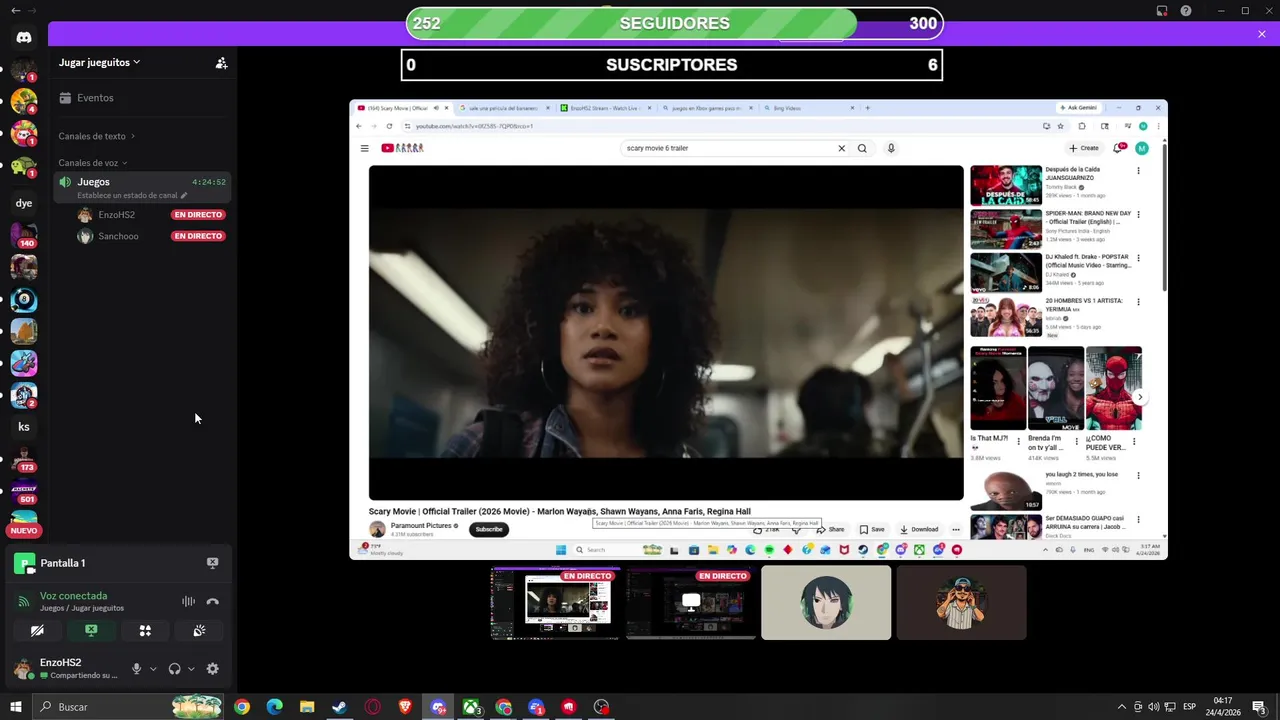Click the Discord taskbar icon

click(x=438, y=707)
